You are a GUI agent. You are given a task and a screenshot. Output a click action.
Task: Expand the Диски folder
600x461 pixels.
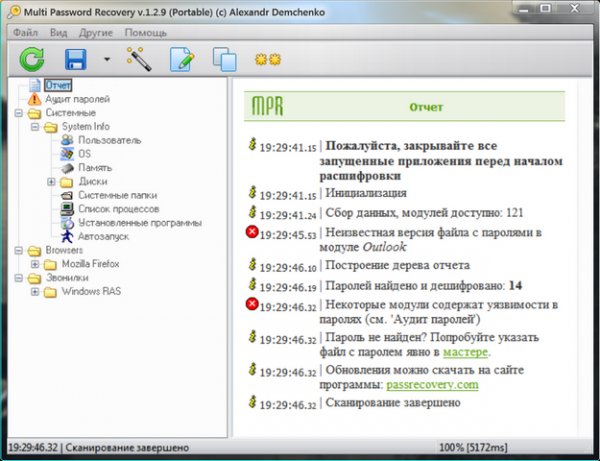51,182
